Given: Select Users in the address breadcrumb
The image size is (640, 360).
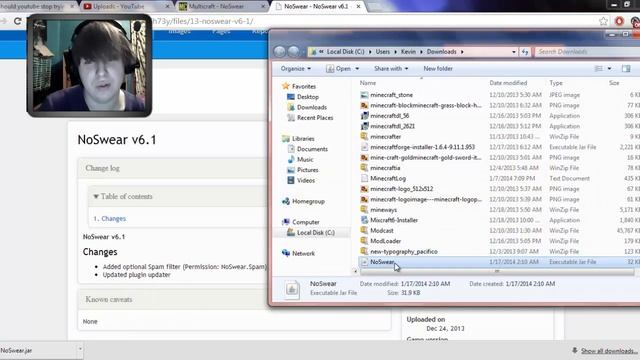Looking at the screenshot, I should (x=382, y=52).
